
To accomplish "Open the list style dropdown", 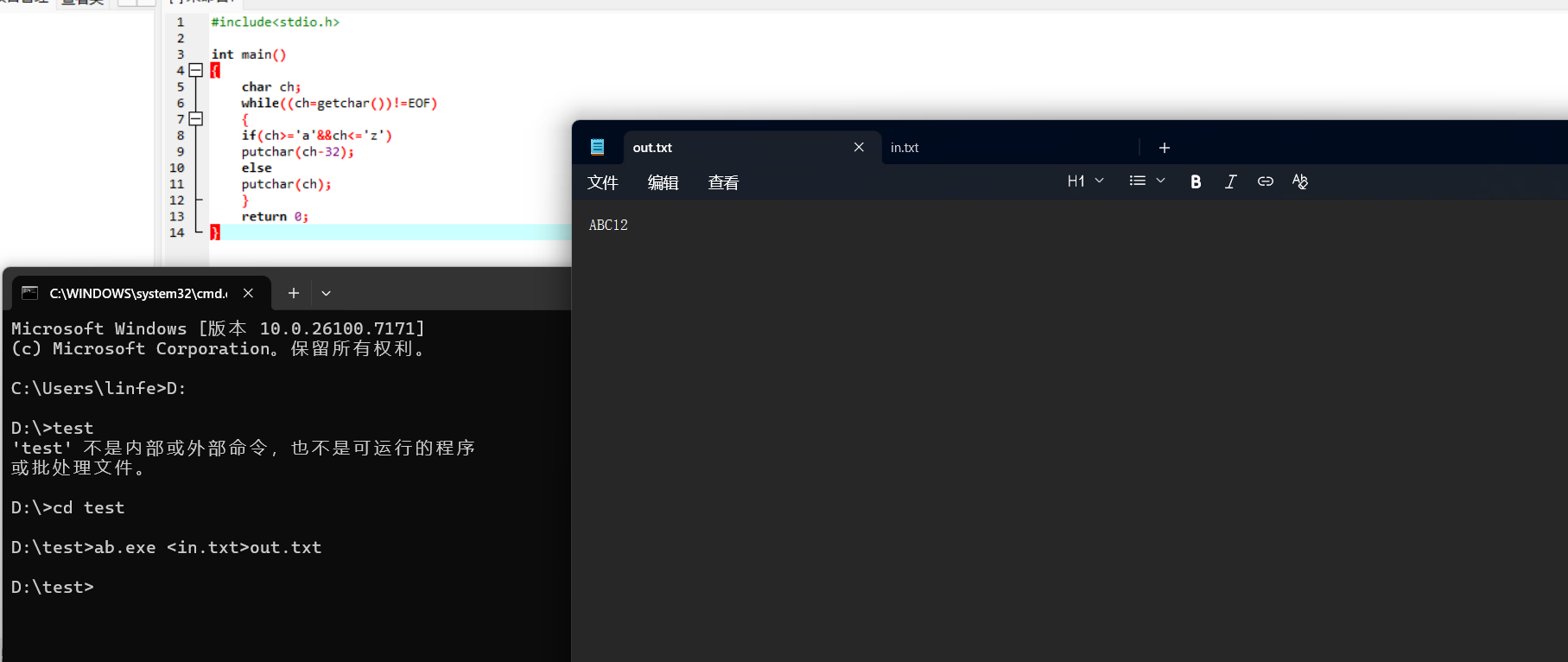I will tap(1147, 181).
